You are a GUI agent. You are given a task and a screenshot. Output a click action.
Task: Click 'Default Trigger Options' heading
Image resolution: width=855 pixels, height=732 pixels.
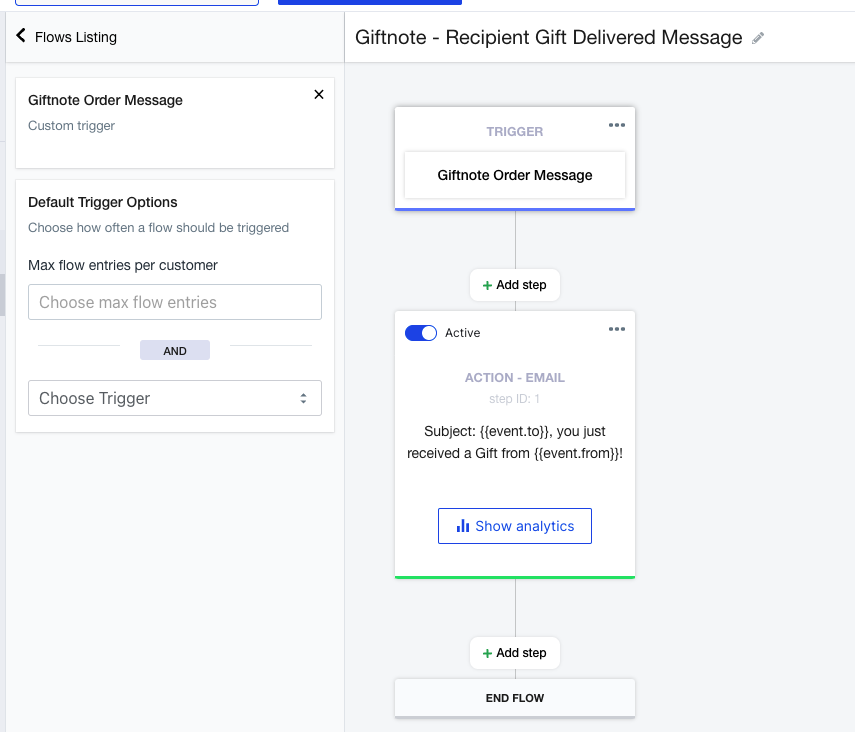tap(103, 202)
